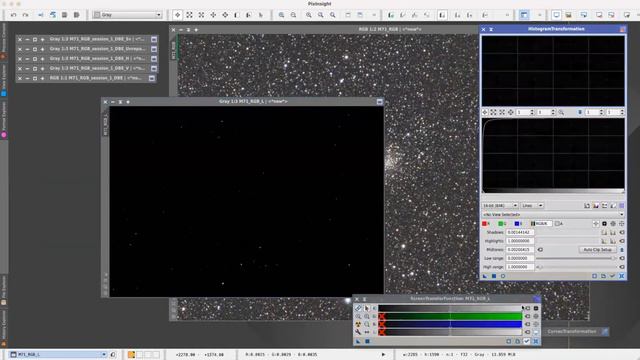Select the minimized RGB M71_RGB_session_1_DBE window
This screenshot has height=360, width=640.
click(x=96, y=78)
